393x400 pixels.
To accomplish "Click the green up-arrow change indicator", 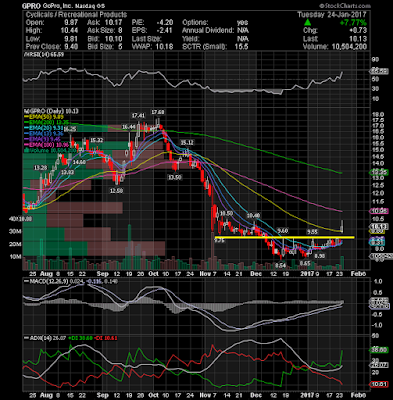I will click(x=308, y=23).
